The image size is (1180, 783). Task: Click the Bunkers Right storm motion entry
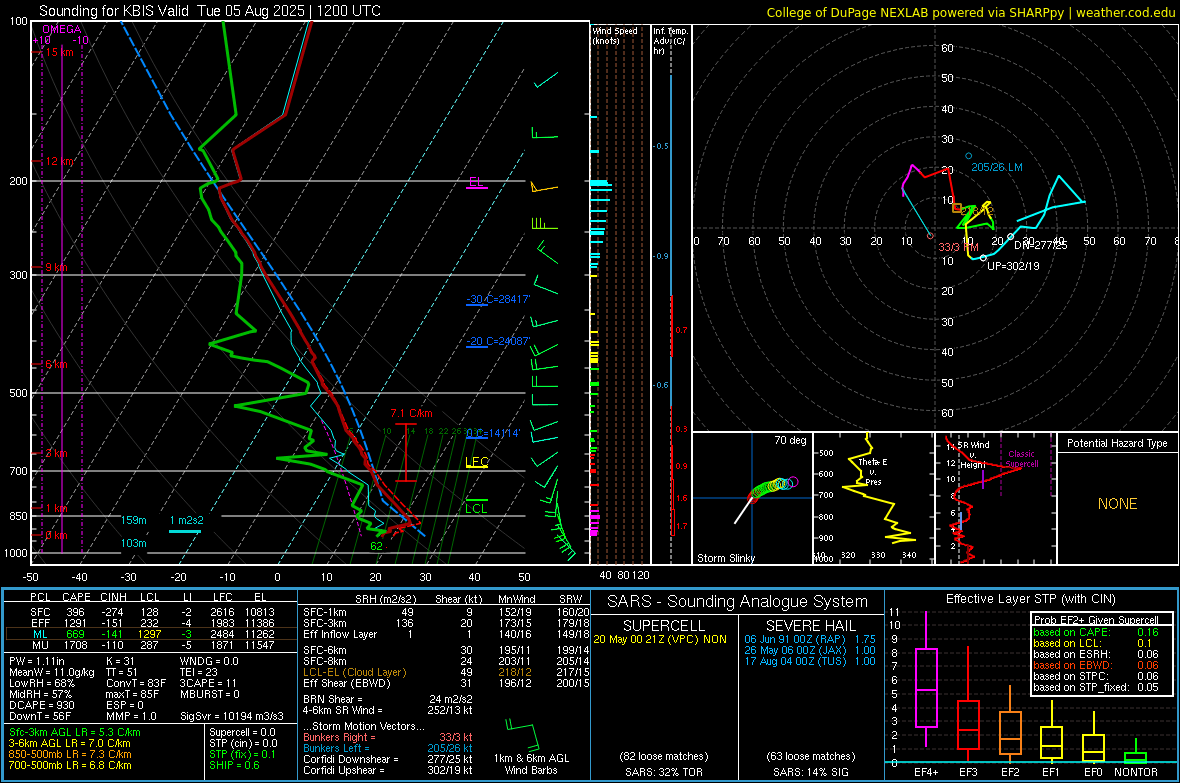pos(388,737)
